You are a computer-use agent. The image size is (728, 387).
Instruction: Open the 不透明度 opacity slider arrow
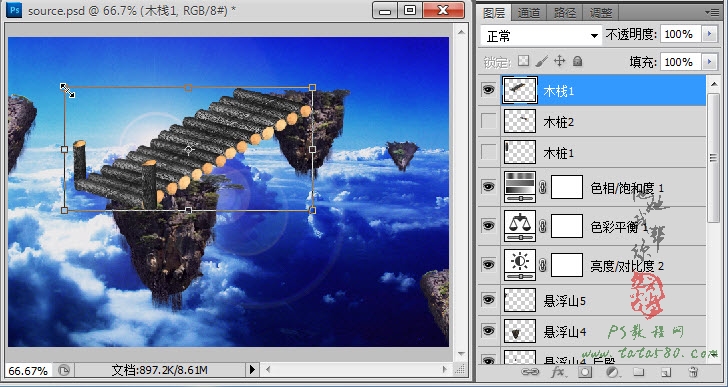tap(709, 34)
